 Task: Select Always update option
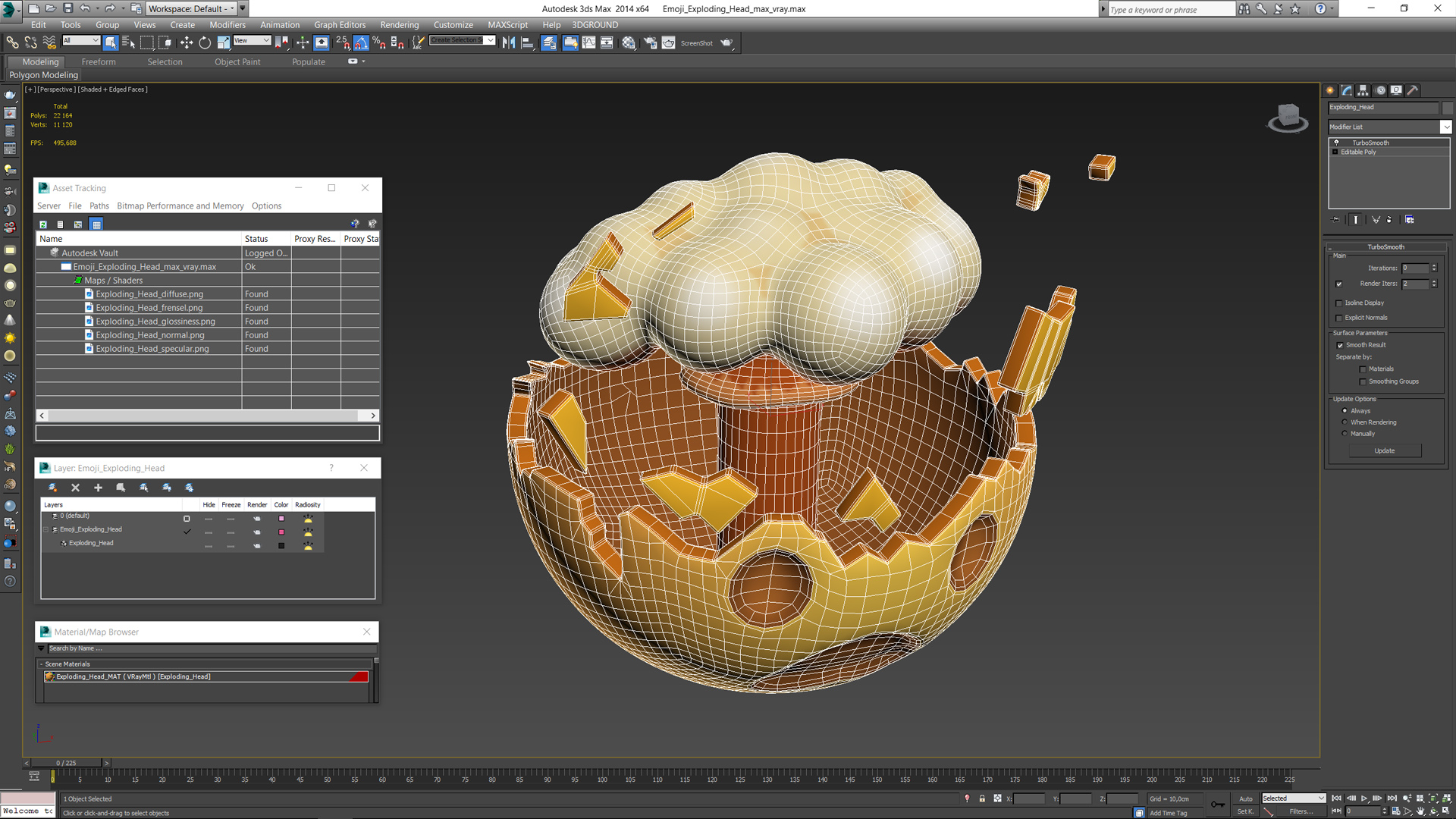coord(1345,411)
